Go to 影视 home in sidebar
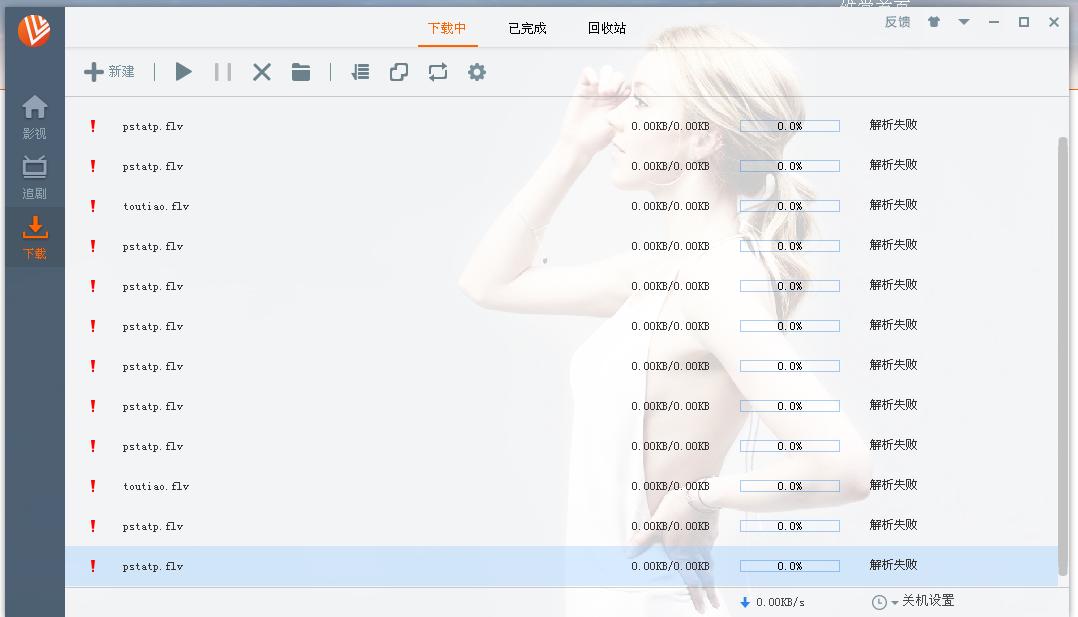This screenshot has width=1078, height=617. click(x=35, y=116)
